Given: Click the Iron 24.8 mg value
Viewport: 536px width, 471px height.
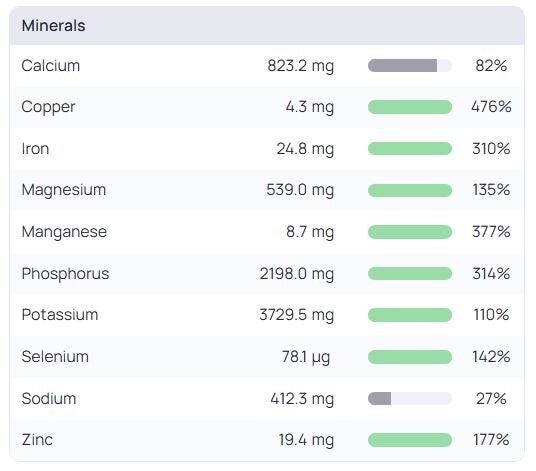Looking at the screenshot, I should tap(305, 149).
